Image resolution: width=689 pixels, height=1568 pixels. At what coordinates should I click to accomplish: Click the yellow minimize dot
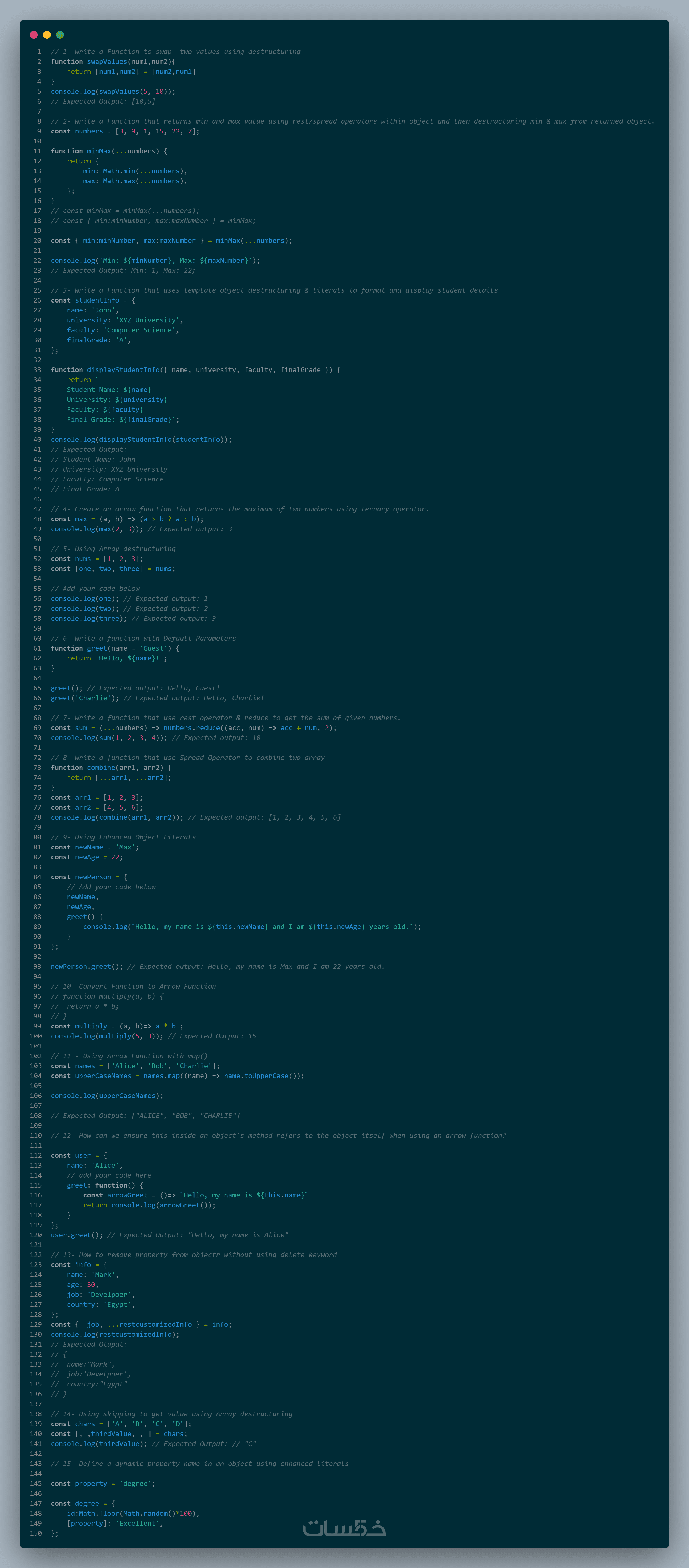pos(47,35)
